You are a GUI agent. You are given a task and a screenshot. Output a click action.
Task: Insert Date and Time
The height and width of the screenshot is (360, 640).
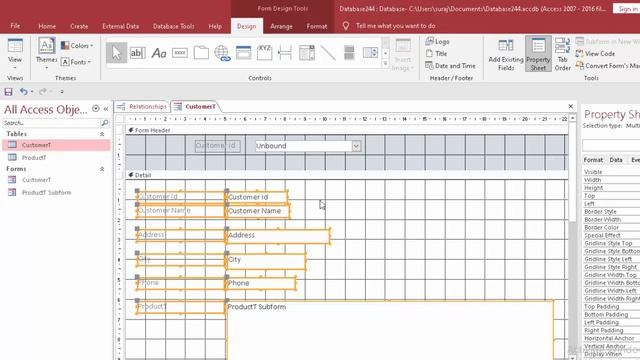(x=450, y=66)
